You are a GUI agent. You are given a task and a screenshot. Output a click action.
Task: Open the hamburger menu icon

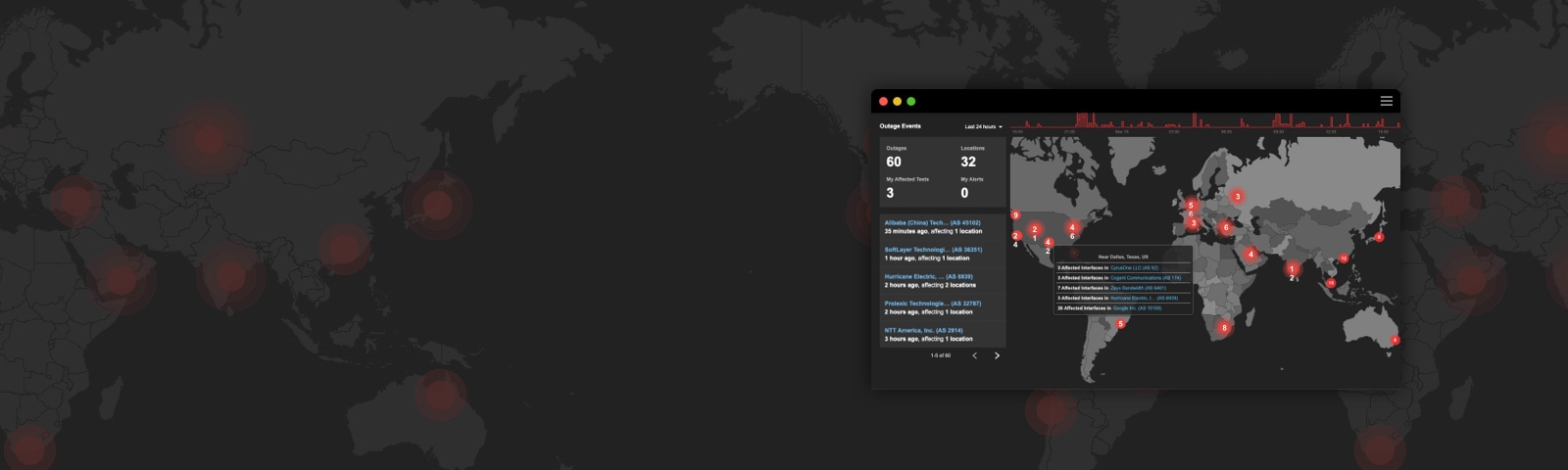click(x=1386, y=101)
